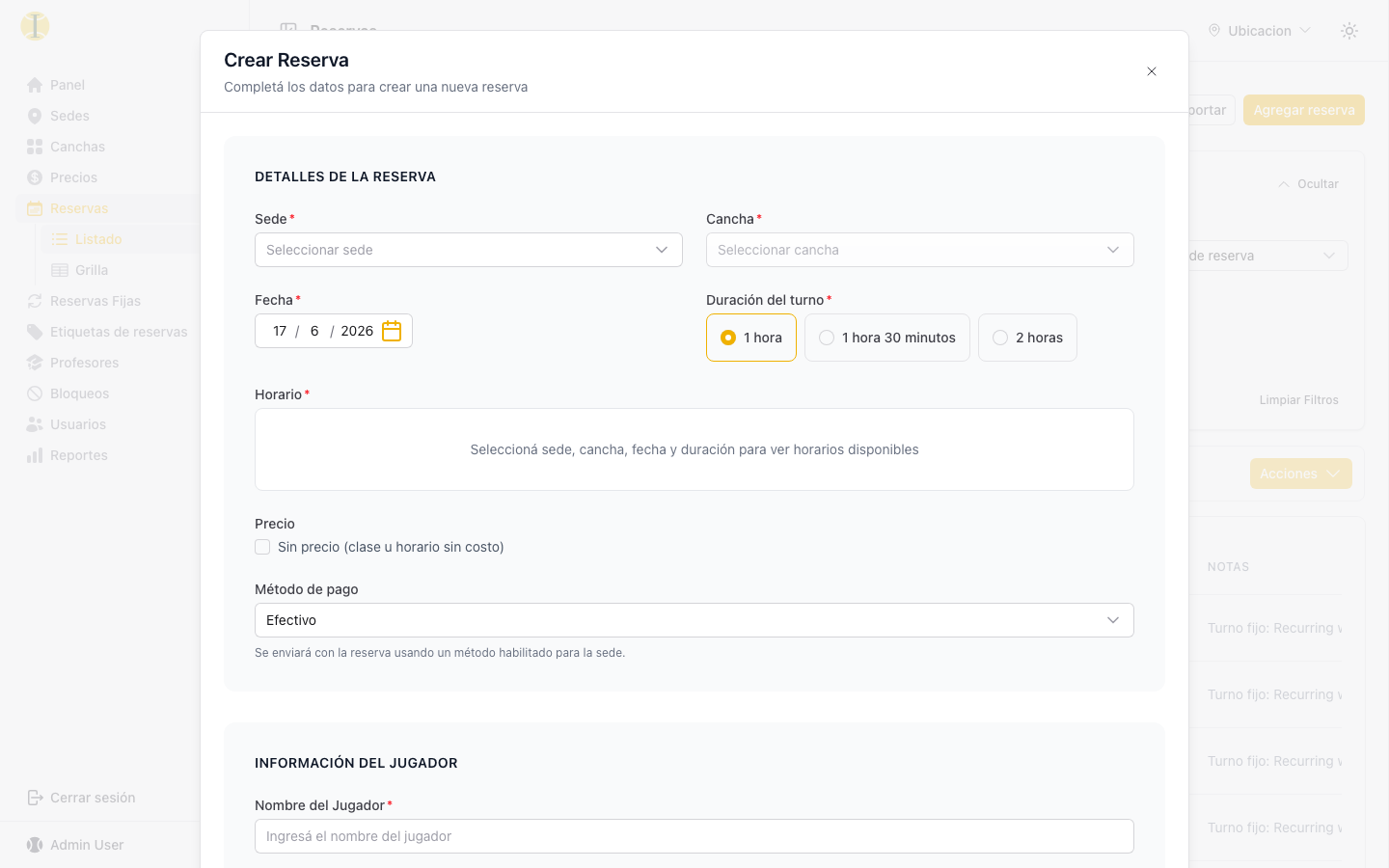This screenshot has width=1389, height=868.
Task: Click the Canchas grid icon
Action: point(35,147)
